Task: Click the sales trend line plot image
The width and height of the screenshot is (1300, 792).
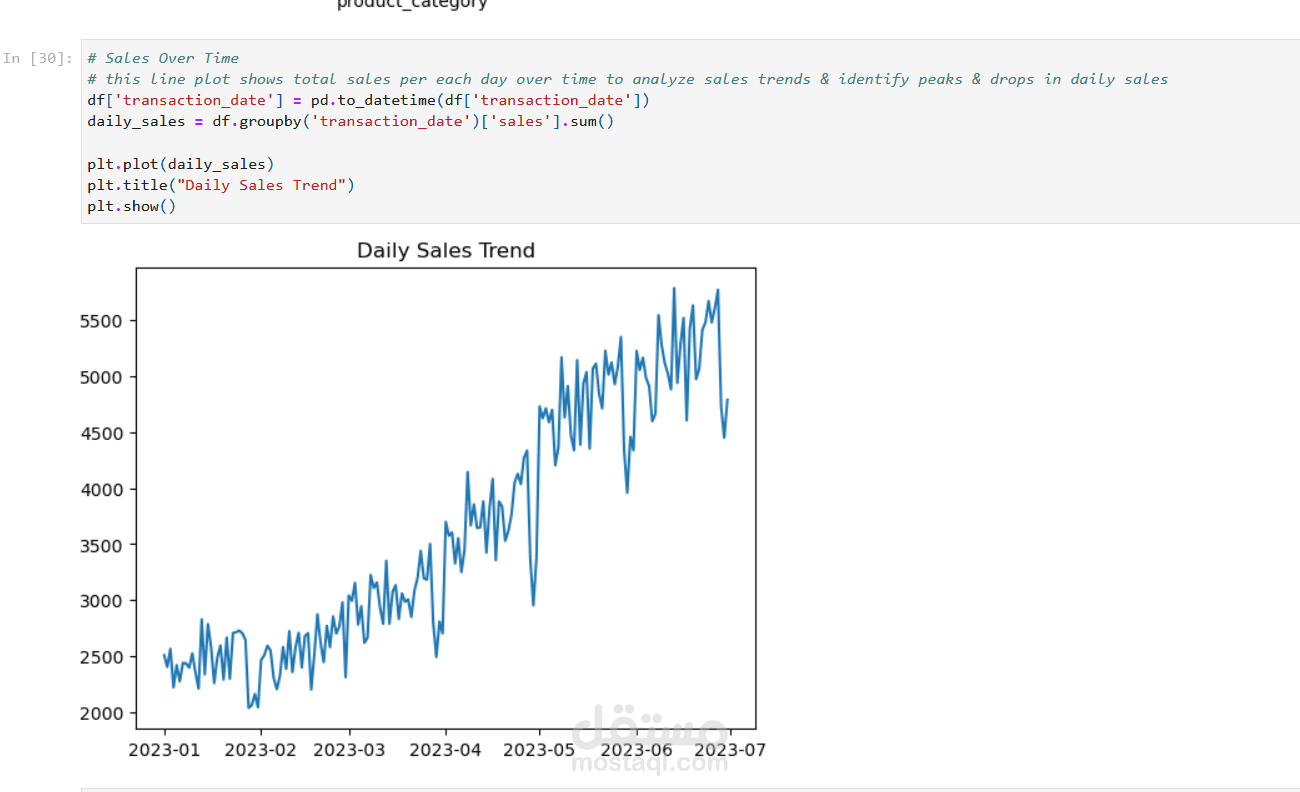Action: click(445, 500)
